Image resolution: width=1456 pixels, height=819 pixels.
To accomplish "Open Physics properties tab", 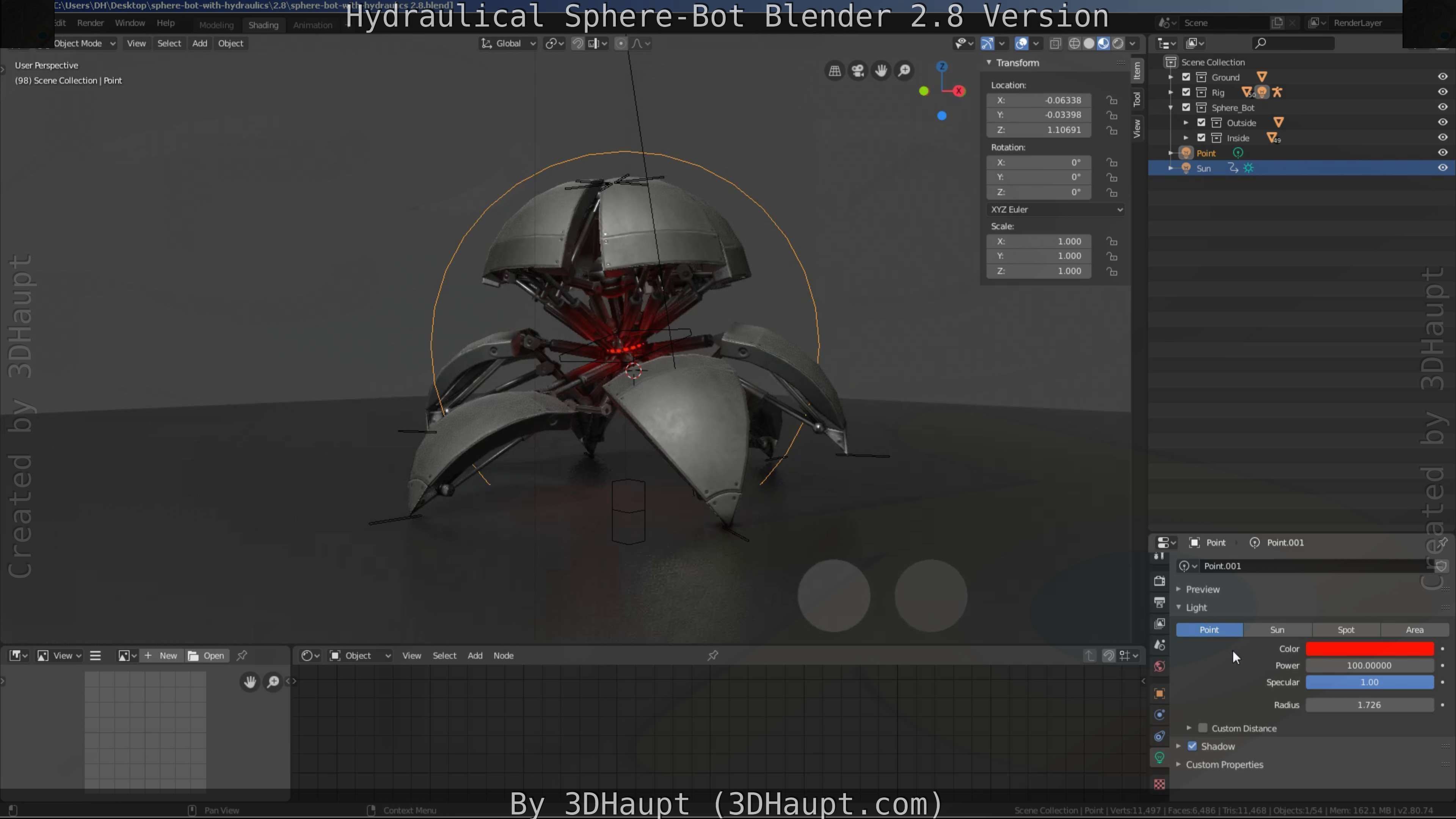I will (x=1159, y=715).
